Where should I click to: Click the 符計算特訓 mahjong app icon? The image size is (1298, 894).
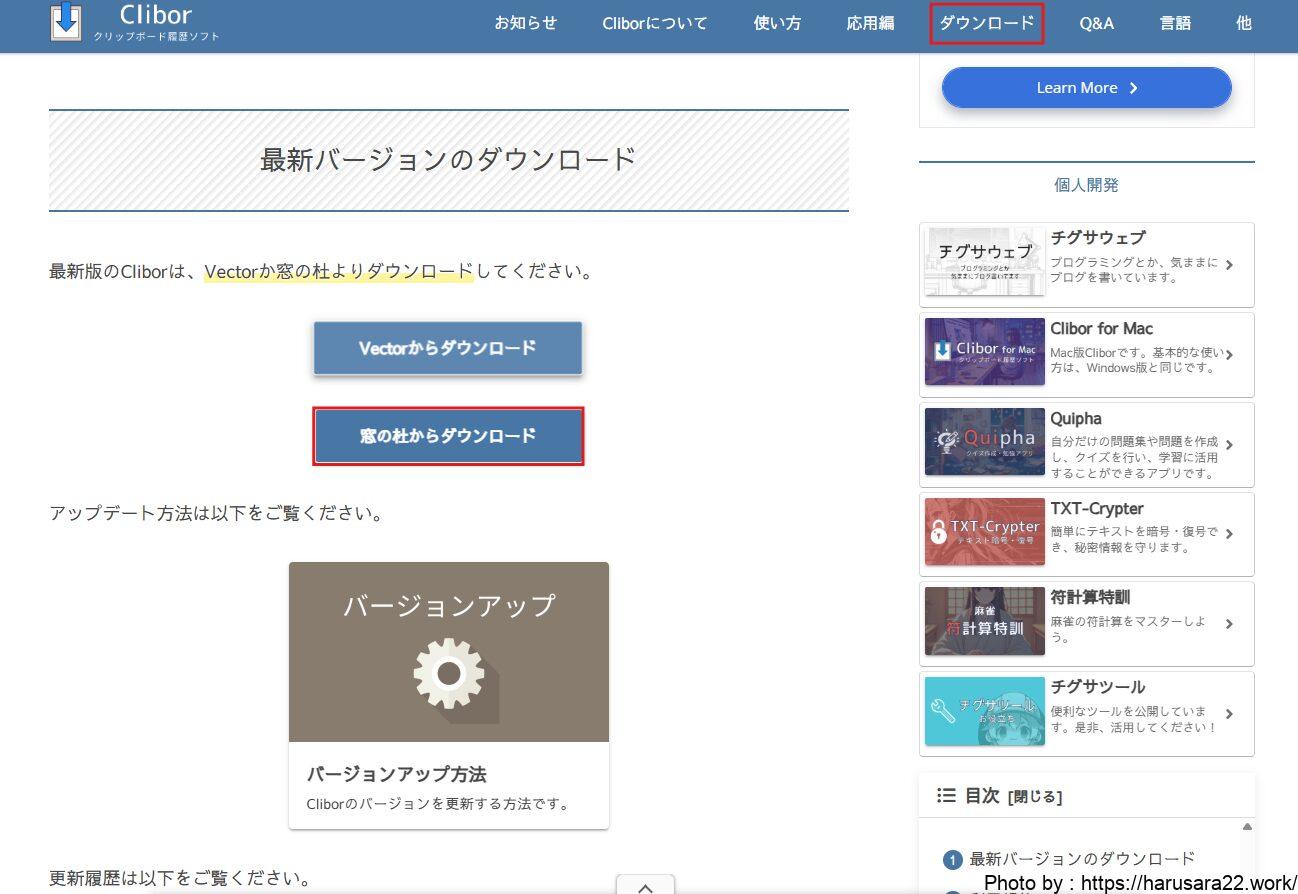(x=983, y=621)
